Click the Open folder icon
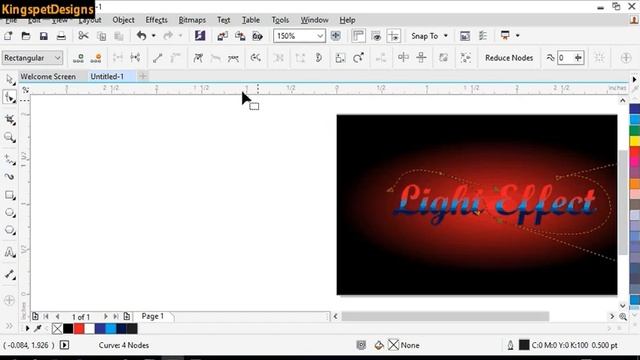 click(26, 36)
